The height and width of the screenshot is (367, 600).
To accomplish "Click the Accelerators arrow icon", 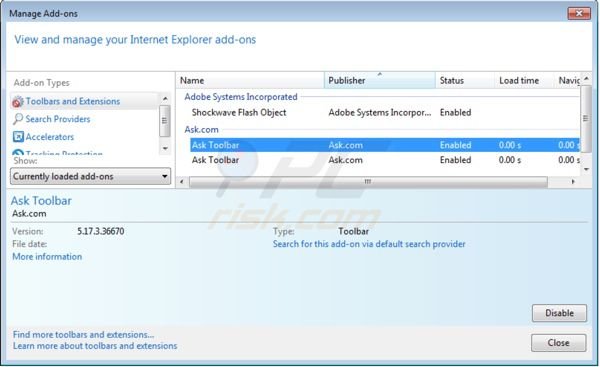I will click(x=18, y=137).
